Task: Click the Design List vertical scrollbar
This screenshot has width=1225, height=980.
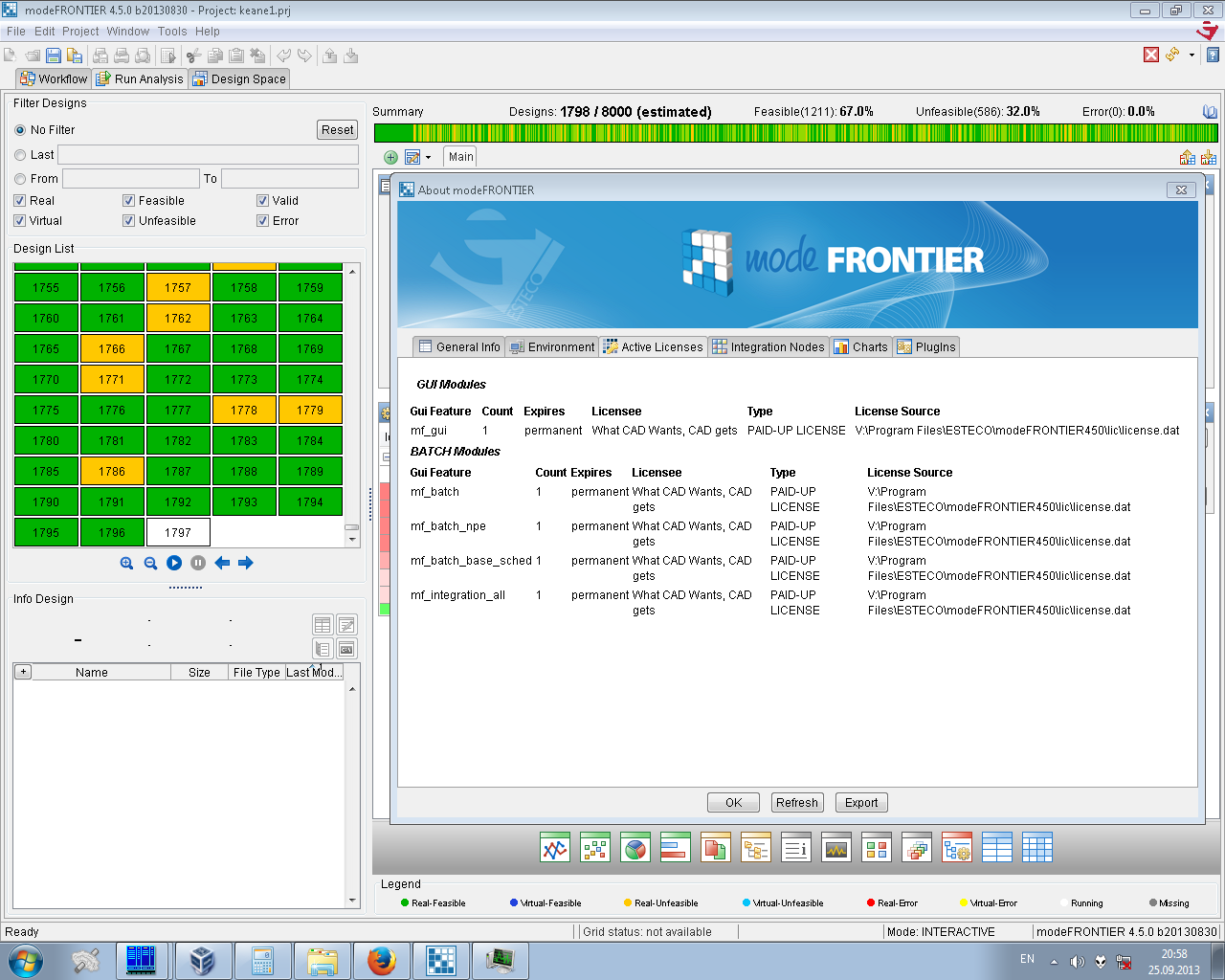Action: coord(352,405)
